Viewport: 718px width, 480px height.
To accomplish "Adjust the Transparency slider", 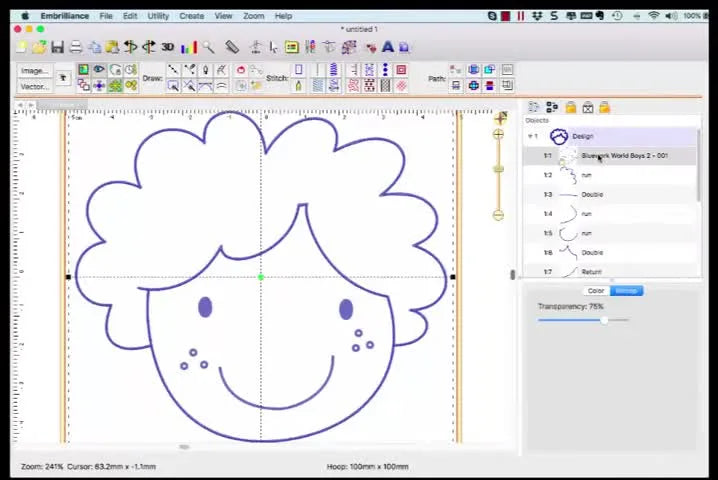I will point(604,320).
